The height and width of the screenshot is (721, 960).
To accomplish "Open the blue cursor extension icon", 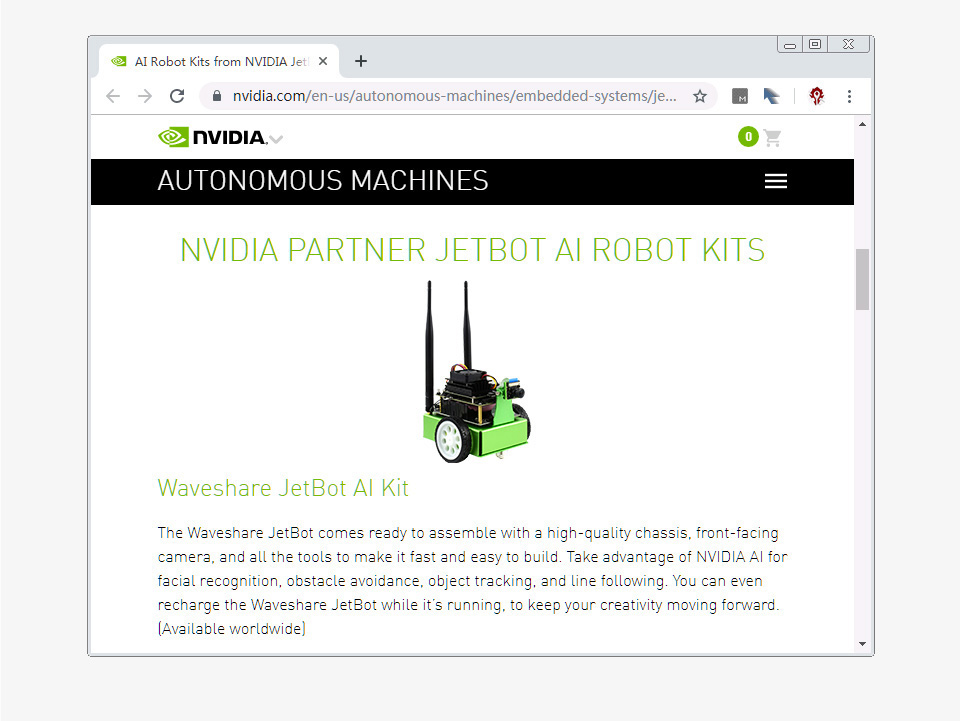I will (771, 96).
